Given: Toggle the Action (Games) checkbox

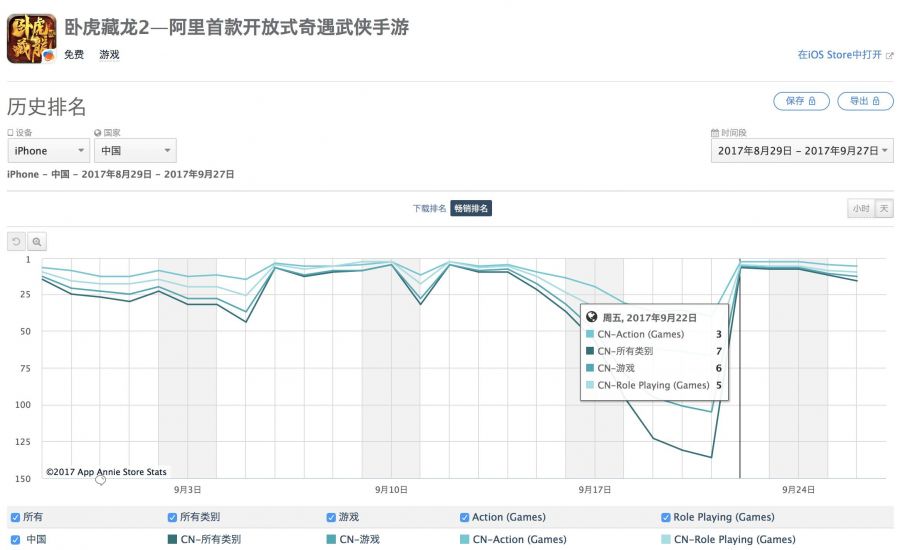Looking at the screenshot, I should click(x=464, y=517).
